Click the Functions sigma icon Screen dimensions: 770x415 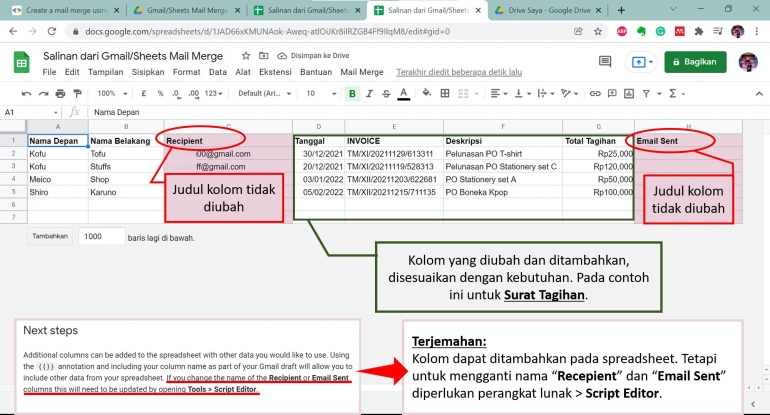pyautogui.click(x=673, y=93)
